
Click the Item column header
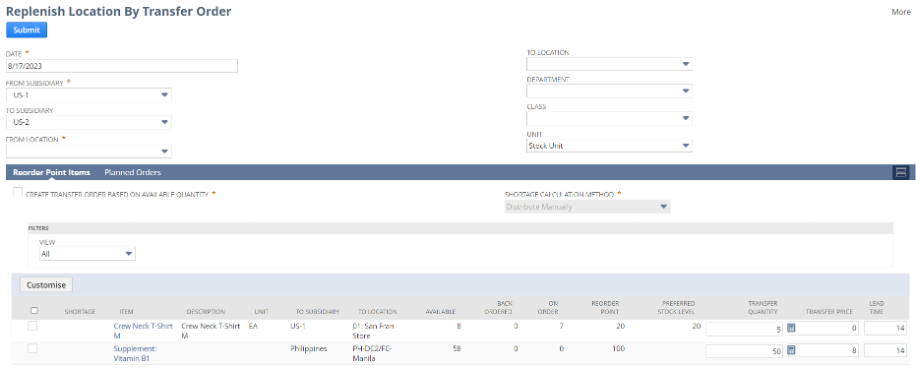(x=126, y=312)
